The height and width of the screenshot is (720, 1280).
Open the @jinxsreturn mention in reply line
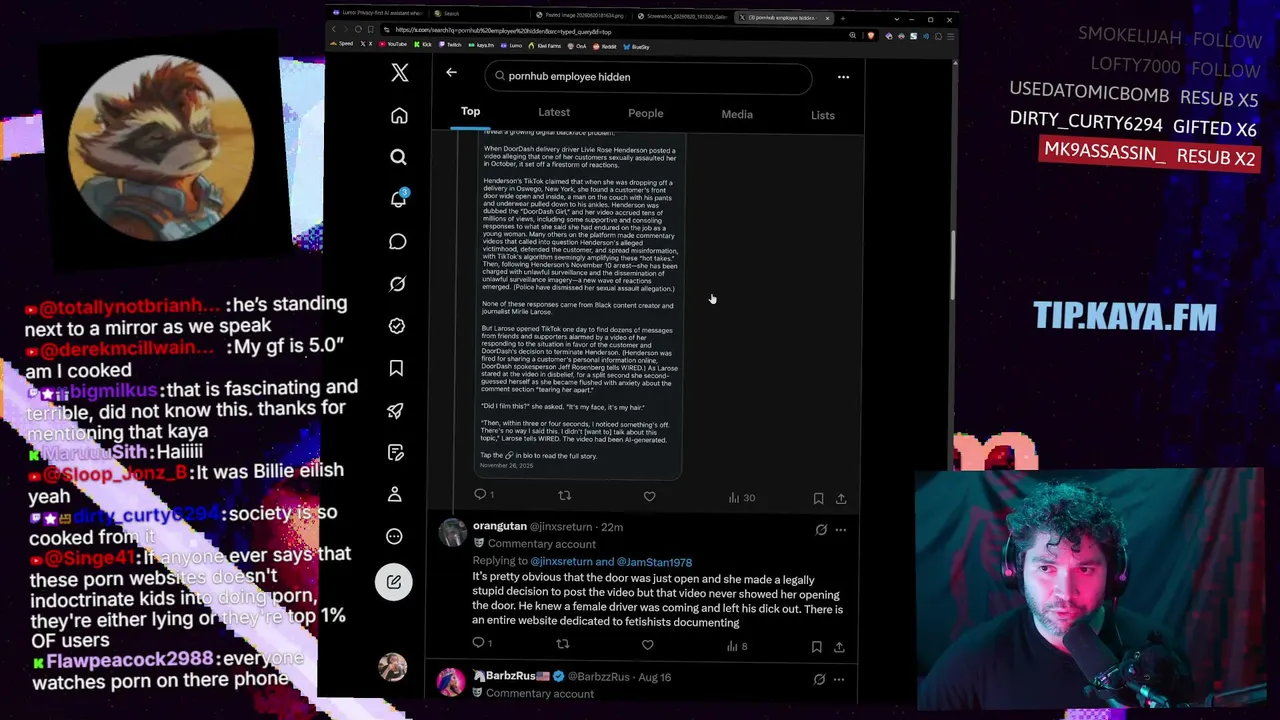(561, 562)
